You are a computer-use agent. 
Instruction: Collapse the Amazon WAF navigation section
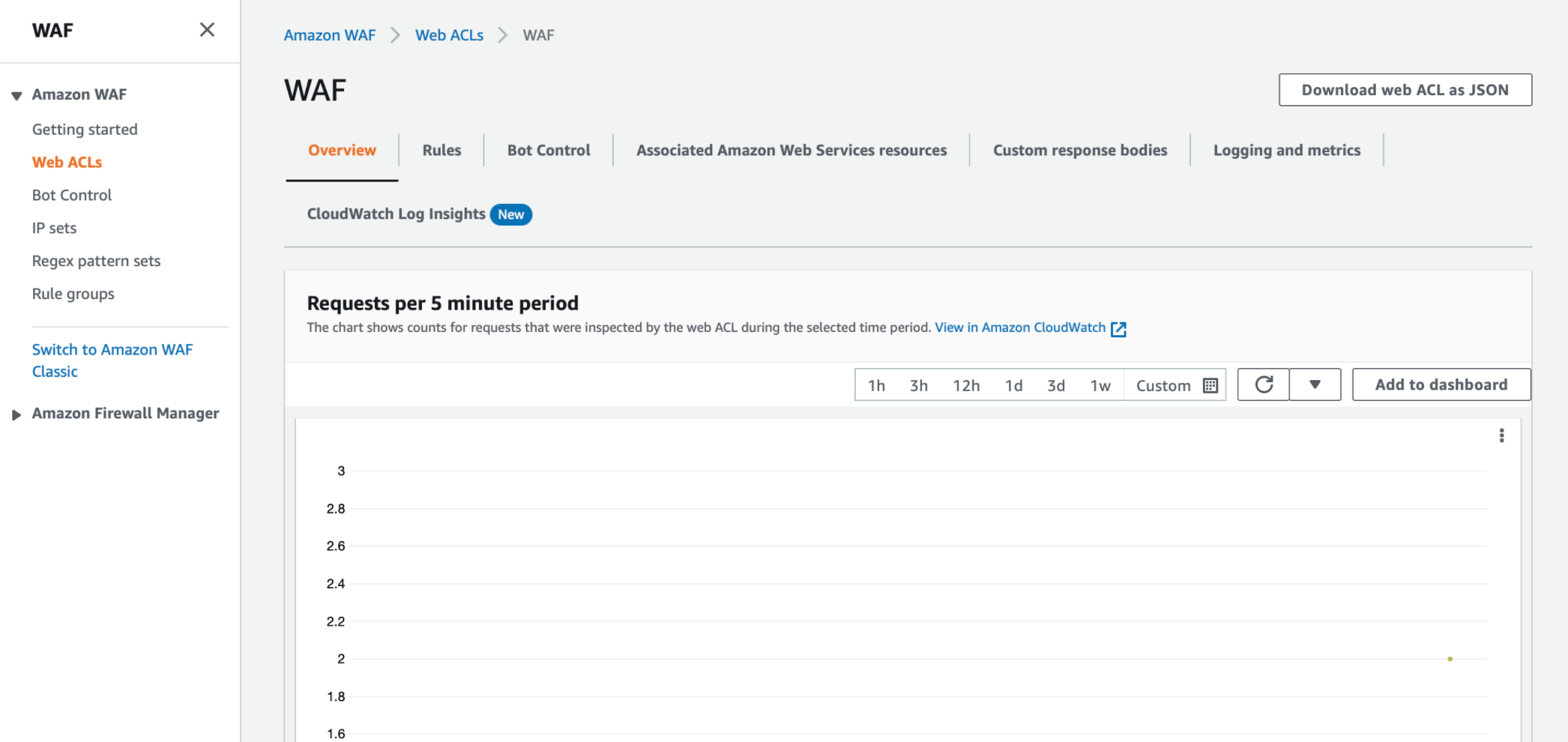pyautogui.click(x=16, y=95)
